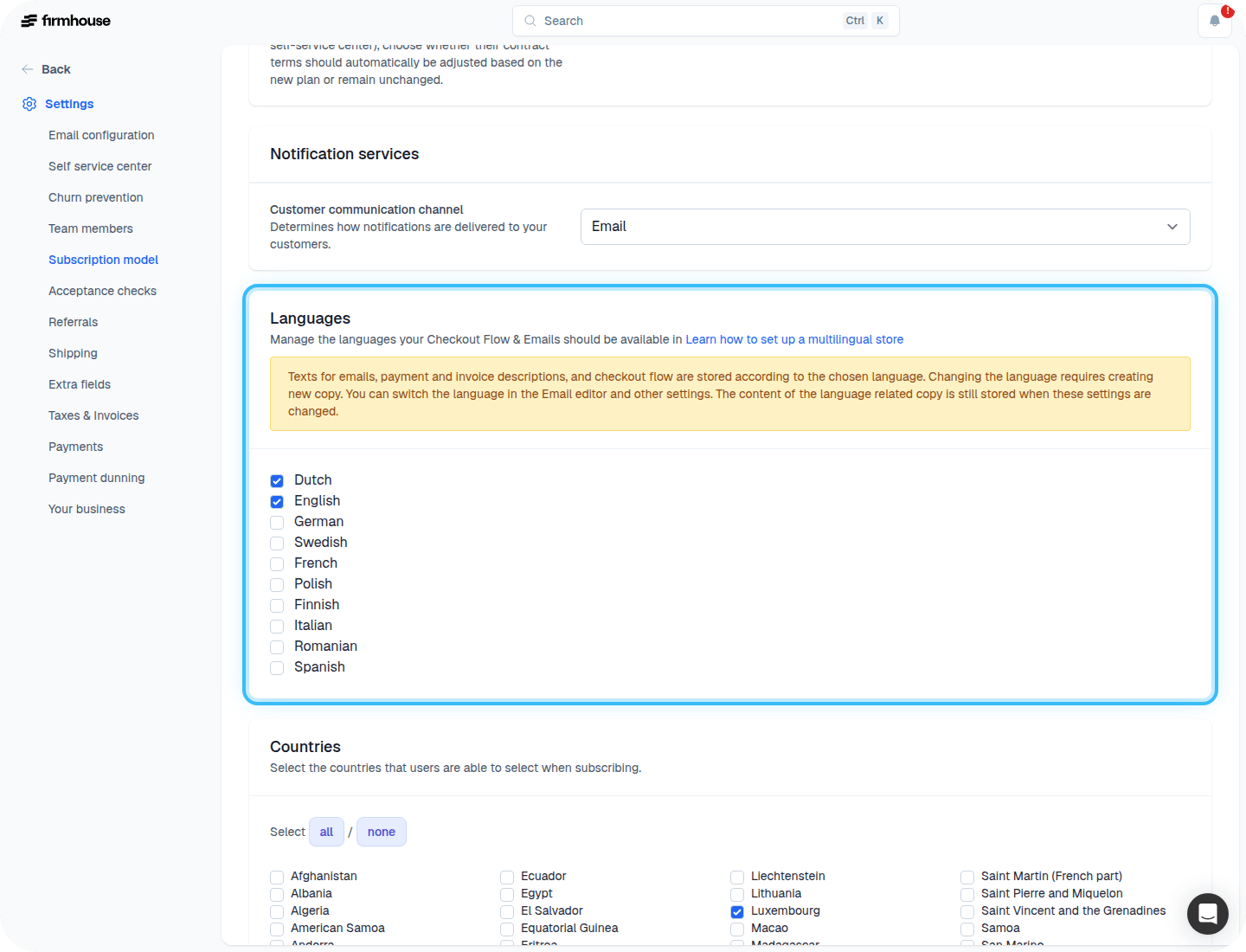
Task: Check the American Samoa checkbox
Action: pyautogui.click(x=277, y=929)
